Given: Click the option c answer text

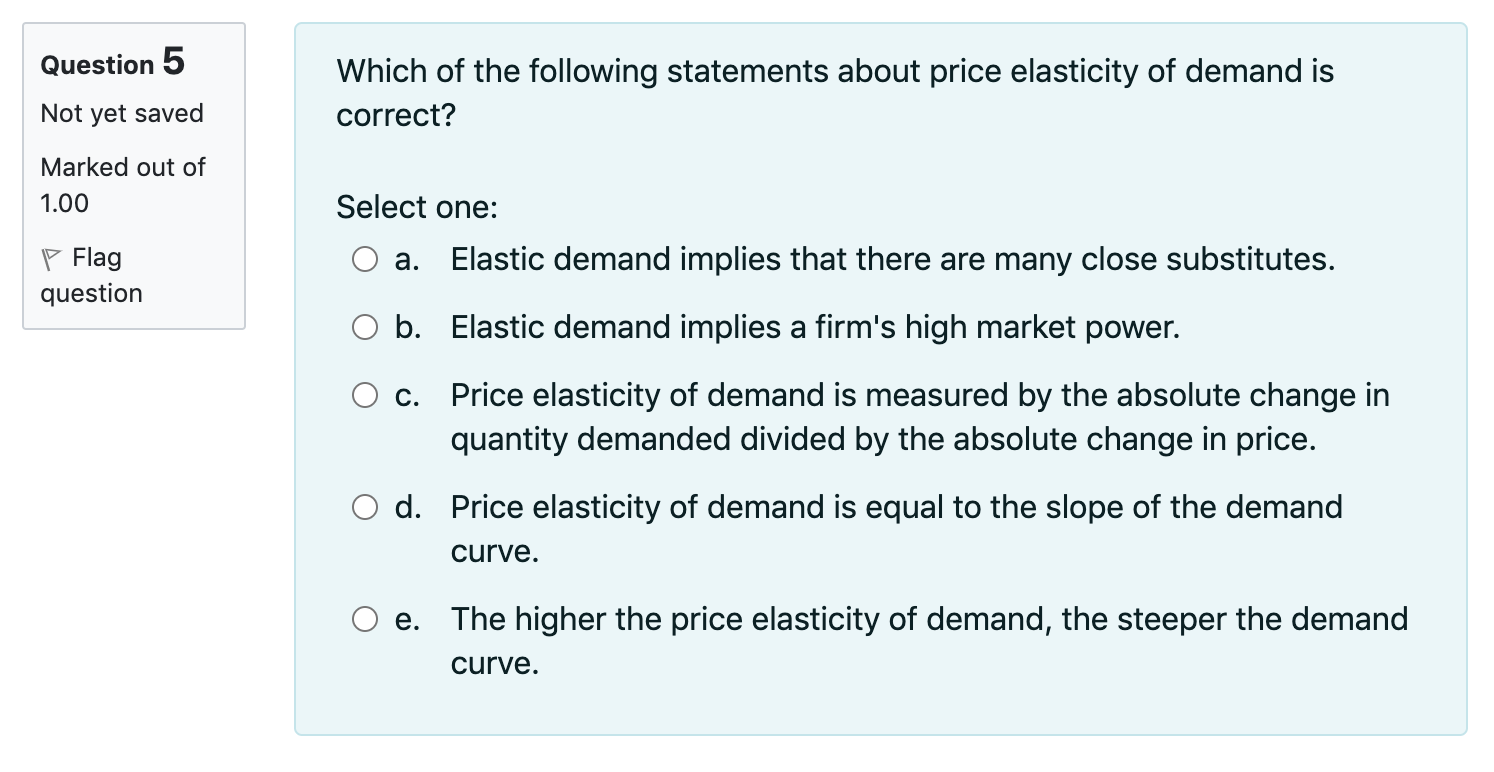Looking at the screenshot, I should [920, 416].
